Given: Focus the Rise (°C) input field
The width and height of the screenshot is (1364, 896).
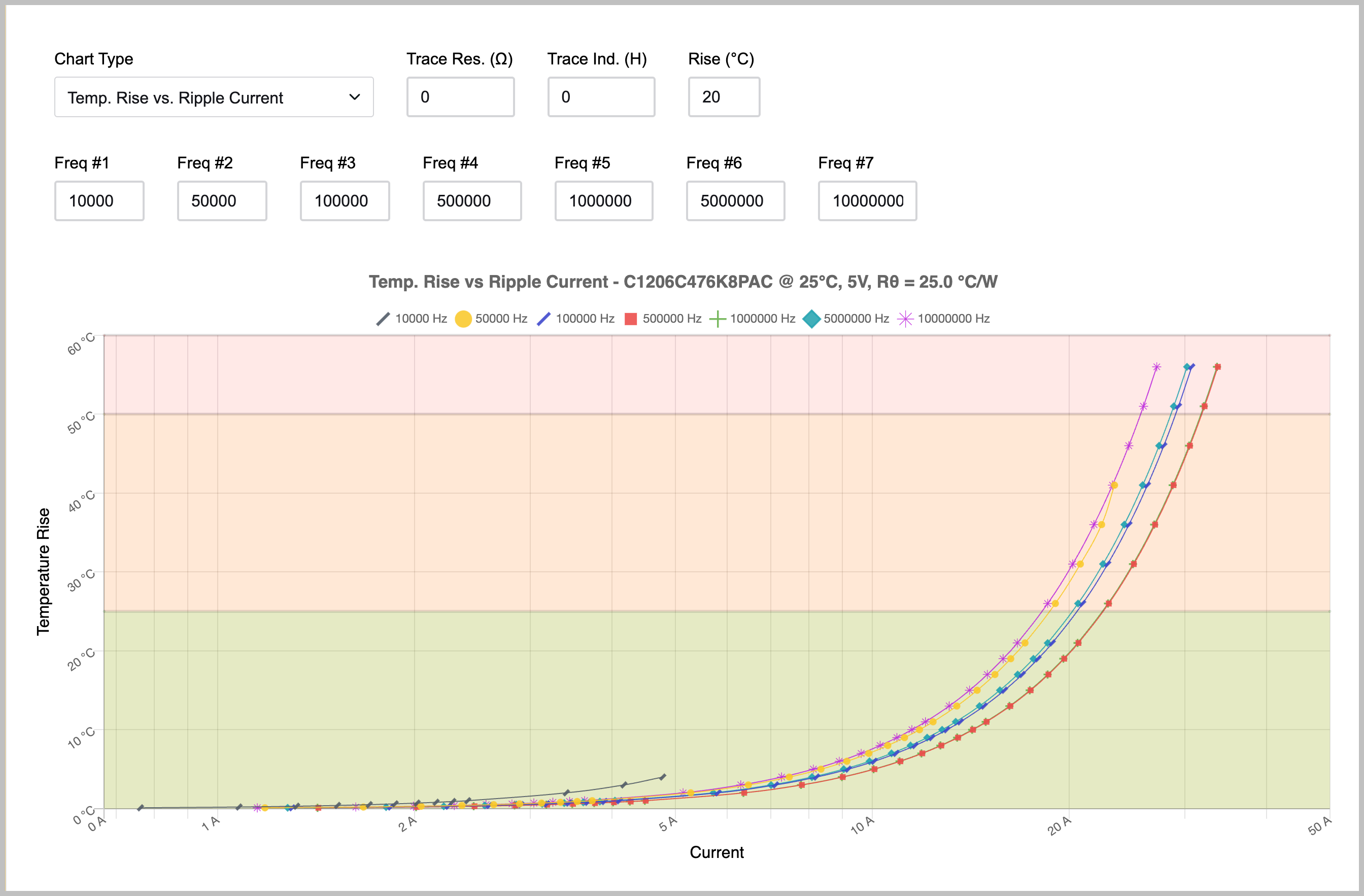Looking at the screenshot, I should 724,97.
